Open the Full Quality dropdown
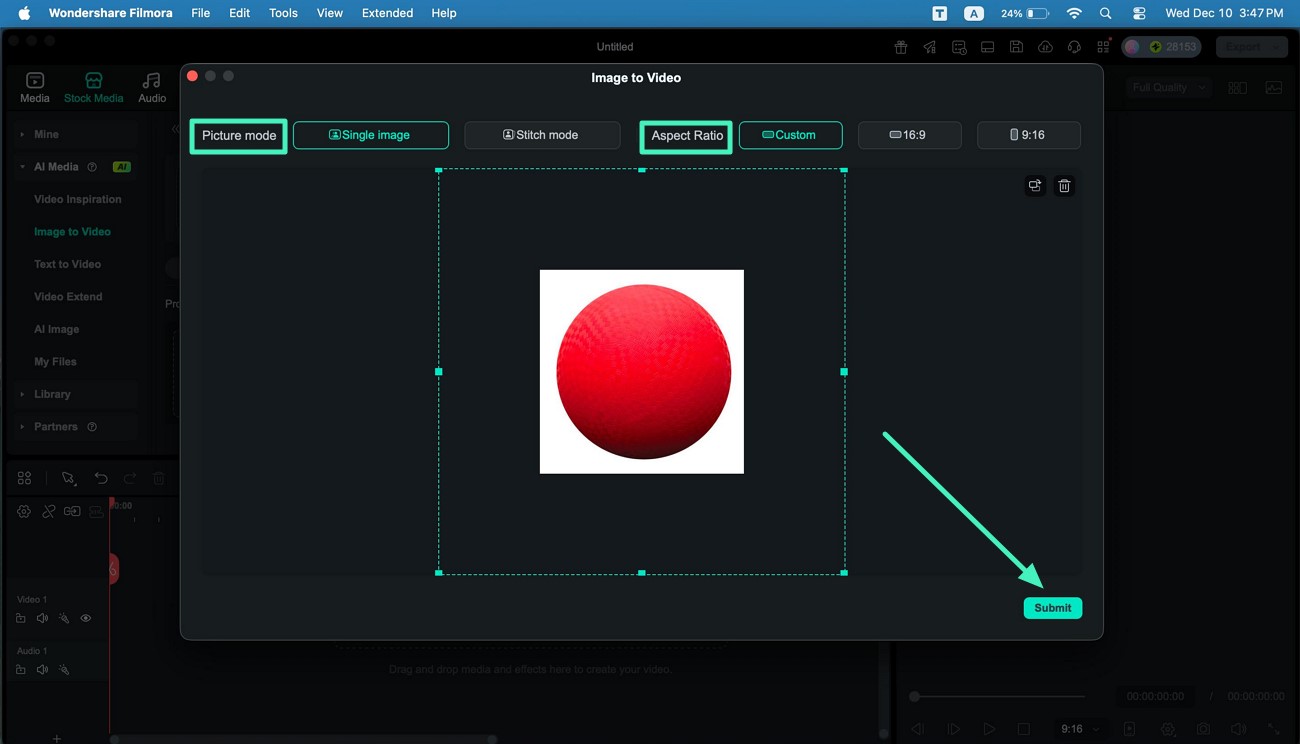This screenshot has height=744, width=1300. pos(1168,88)
